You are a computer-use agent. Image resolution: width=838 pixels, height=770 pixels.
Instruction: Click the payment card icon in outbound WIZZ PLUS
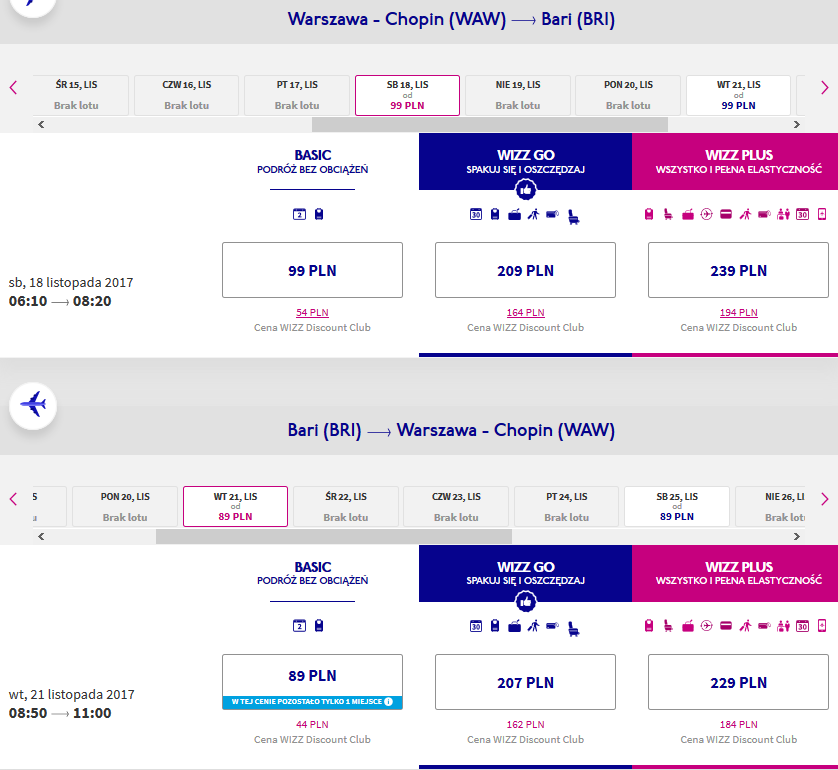(726, 215)
